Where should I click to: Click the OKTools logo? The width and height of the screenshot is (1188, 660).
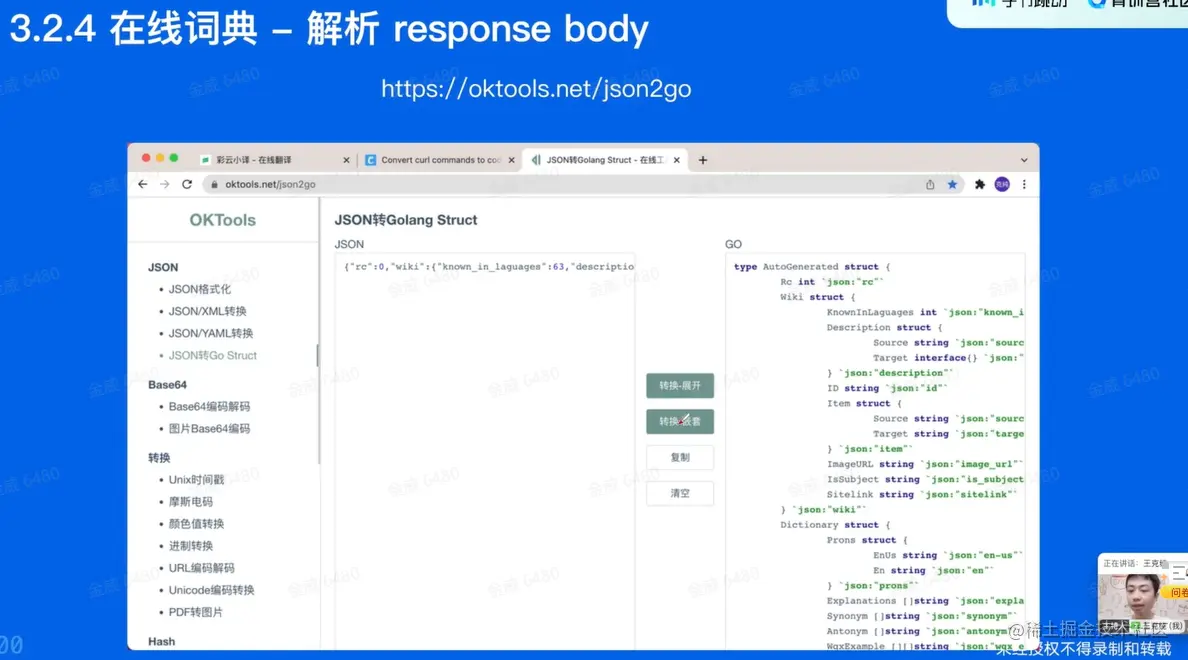[223, 220]
